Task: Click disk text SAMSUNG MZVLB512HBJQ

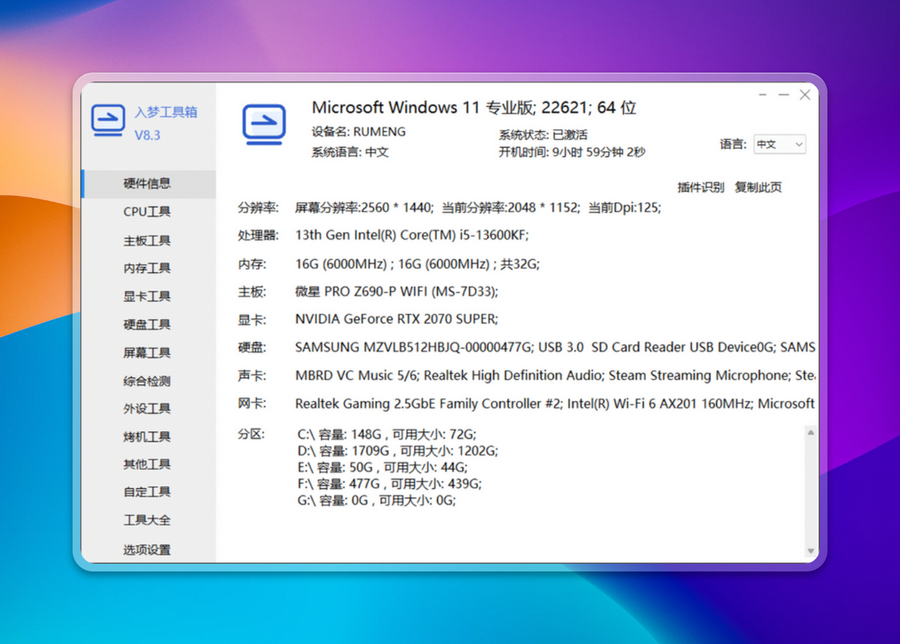Action: click(555, 347)
